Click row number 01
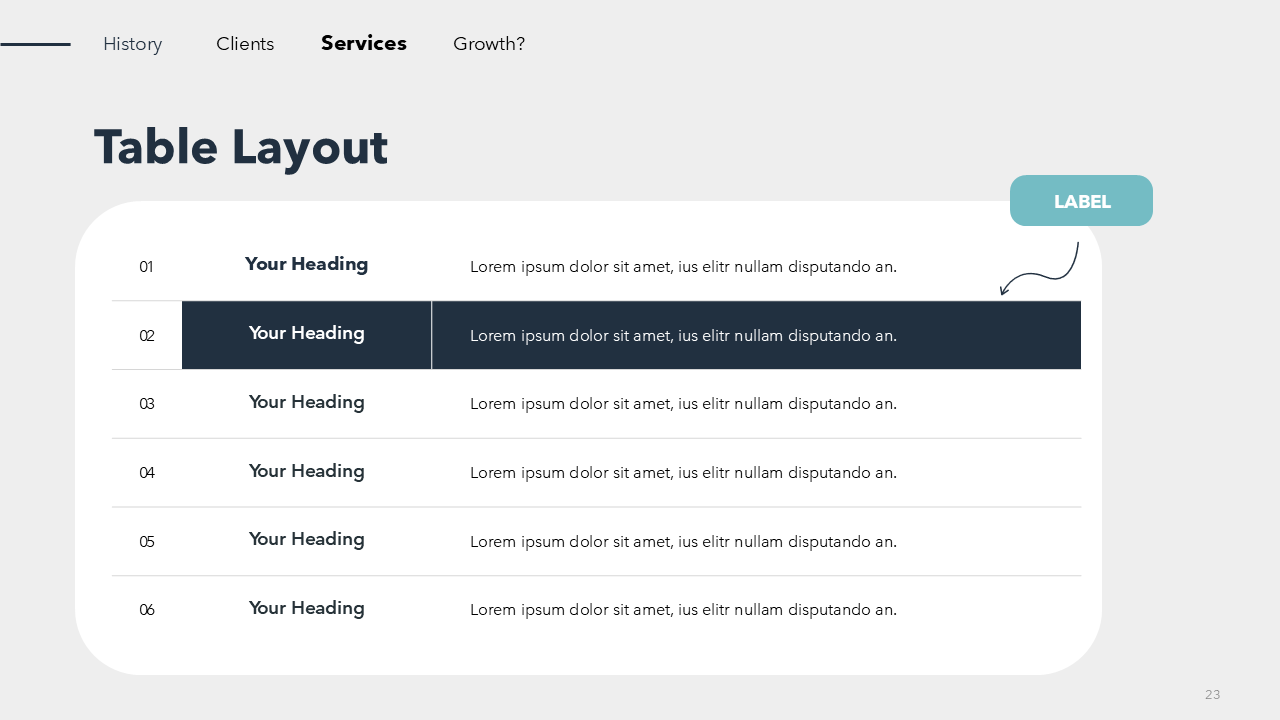 (x=146, y=267)
